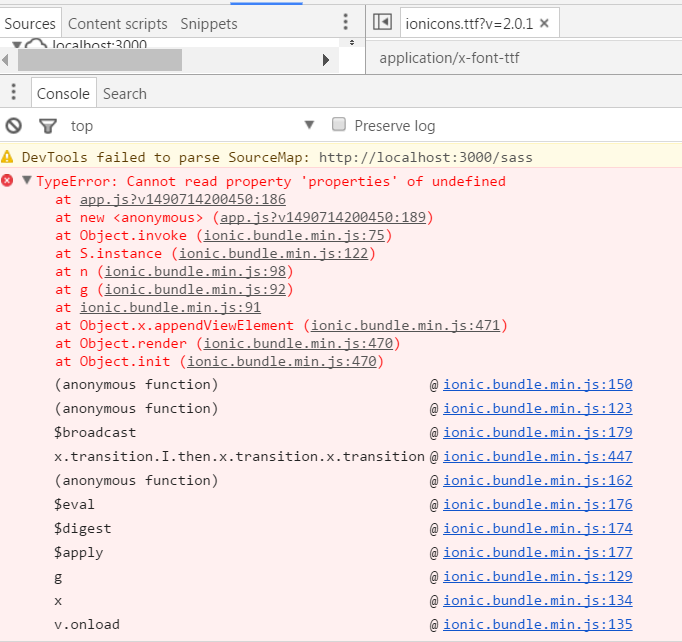
Task: Close the ionicons.ttf?v=2.0.1 tab
Action: pos(544,23)
